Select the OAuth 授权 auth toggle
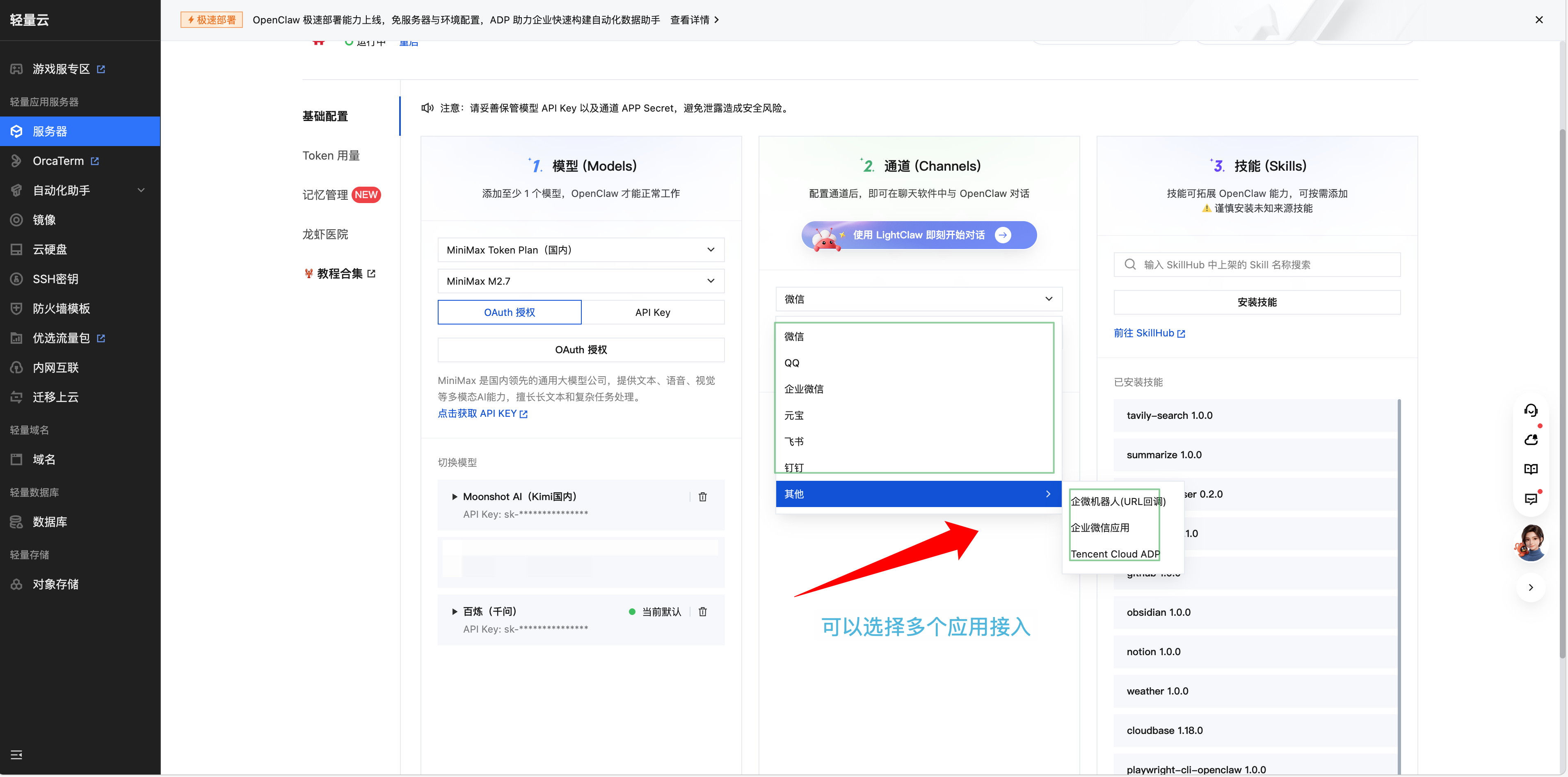The image size is (1568, 777). [x=510, y=312]
